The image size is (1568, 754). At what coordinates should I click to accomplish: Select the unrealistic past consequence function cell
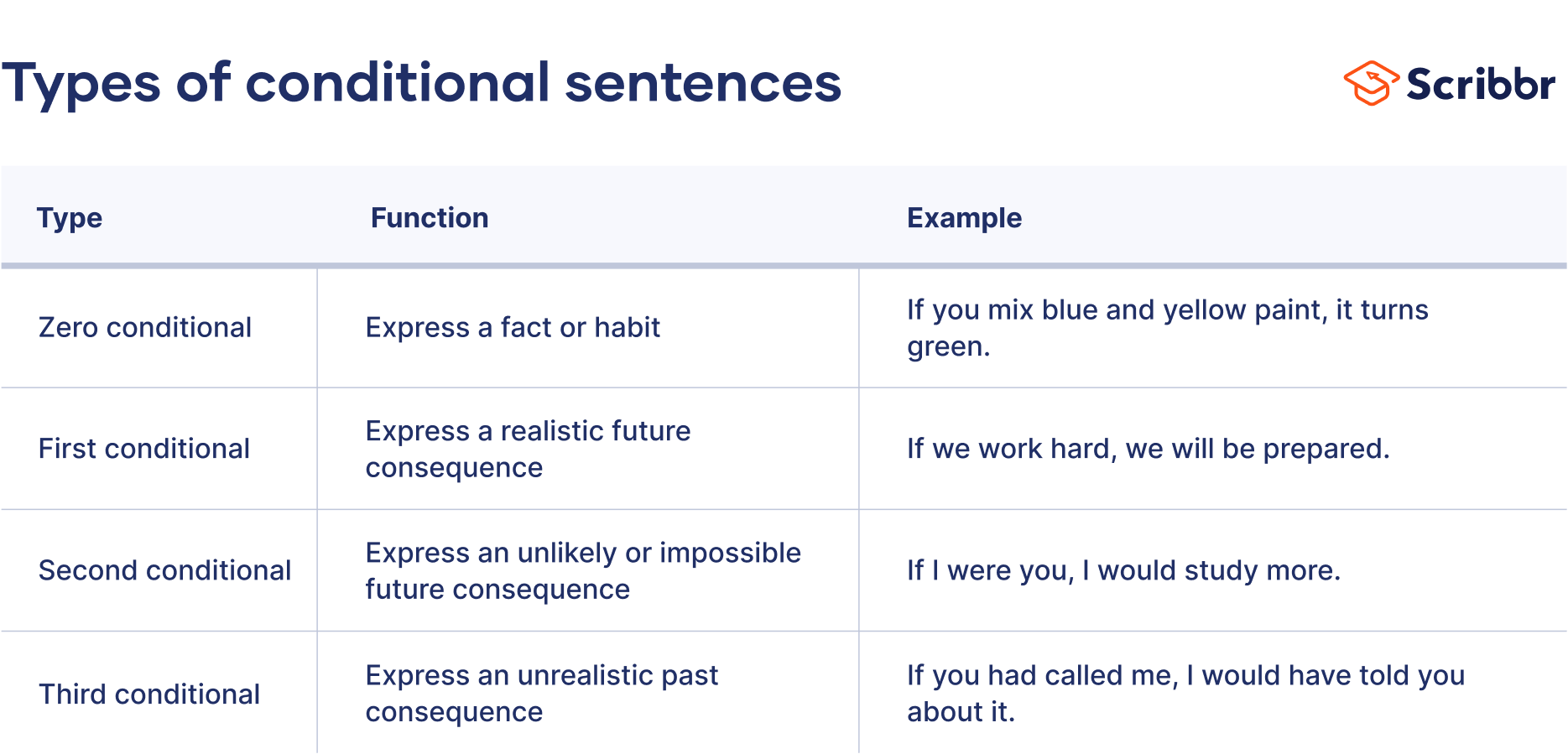tap(542, 694)
